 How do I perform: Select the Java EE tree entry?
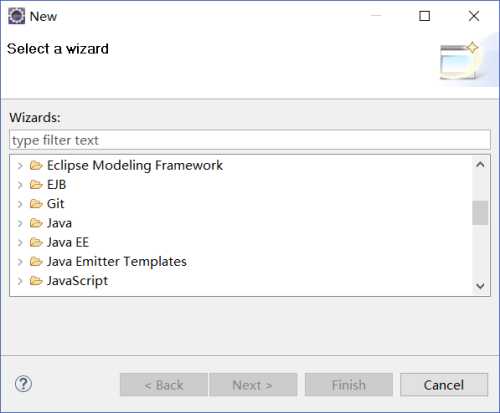coord(68,242)
